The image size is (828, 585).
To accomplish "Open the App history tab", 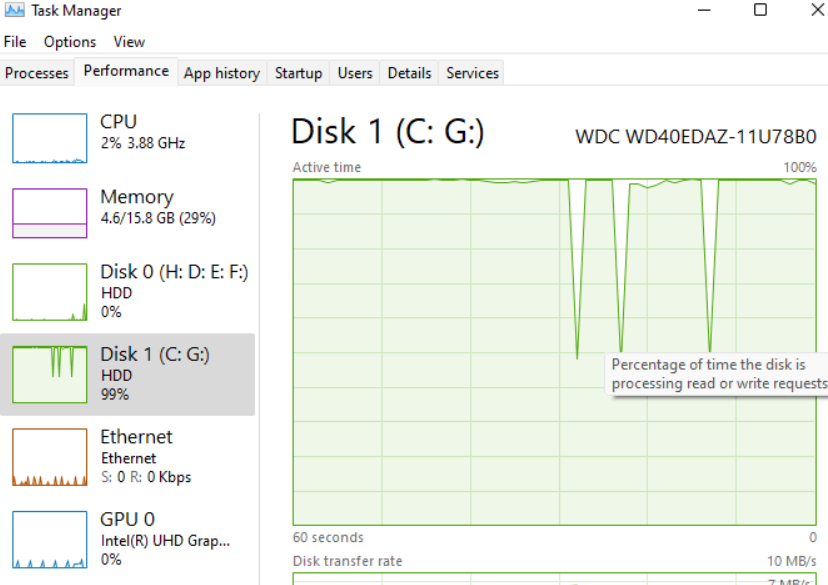I will click(221, 72).
